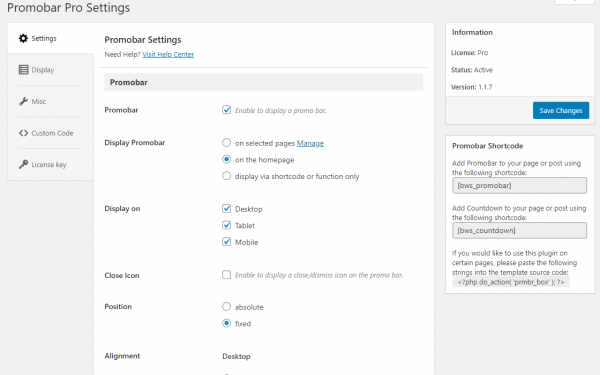Screen dimensions: 600x375
Task: Click the [bws_countdown] shortcode field
Action: (x=519, y=230)
